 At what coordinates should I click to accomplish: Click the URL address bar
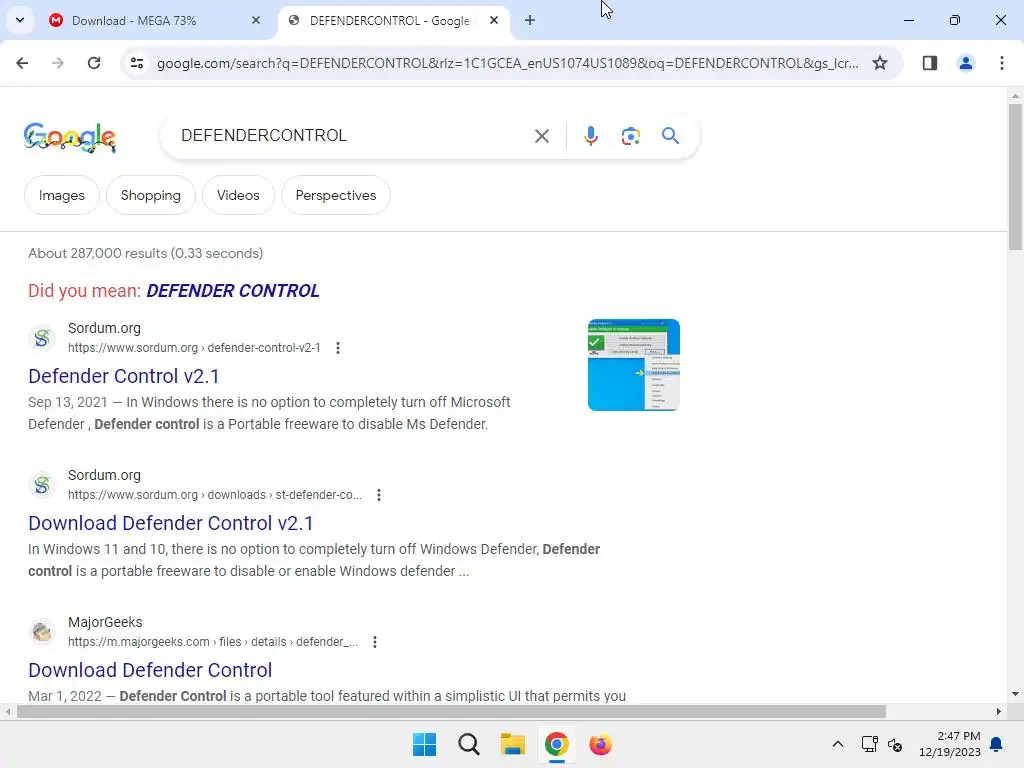507,63
